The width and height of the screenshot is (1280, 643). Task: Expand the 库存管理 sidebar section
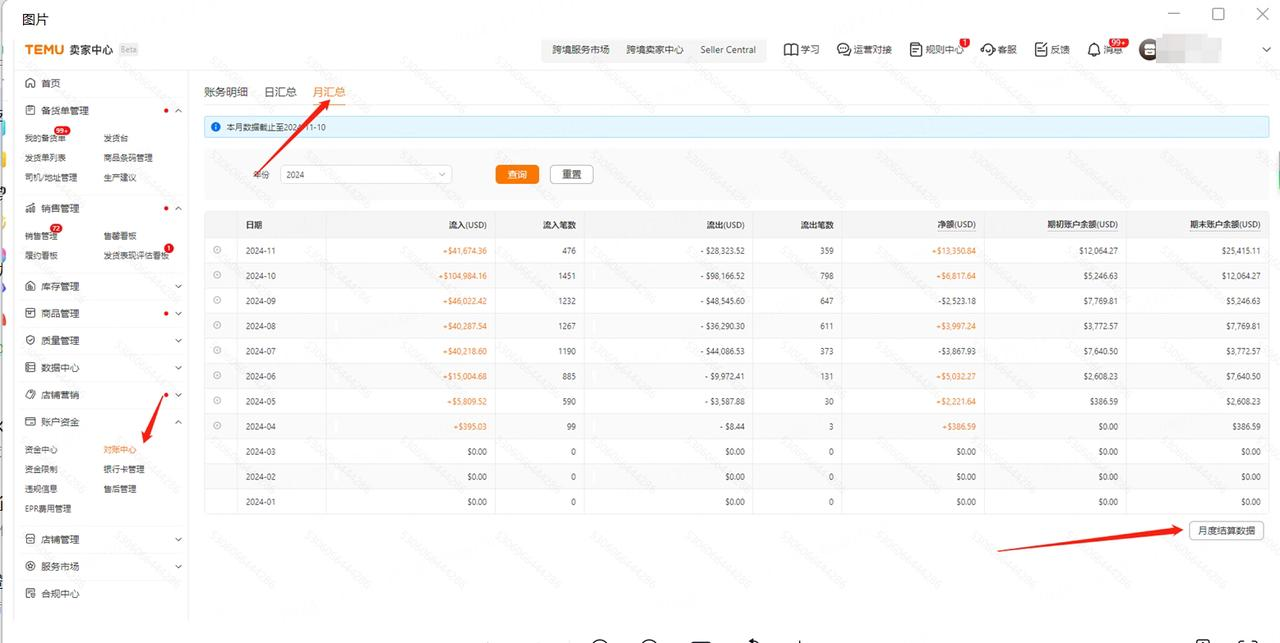(x=178, y=287)
